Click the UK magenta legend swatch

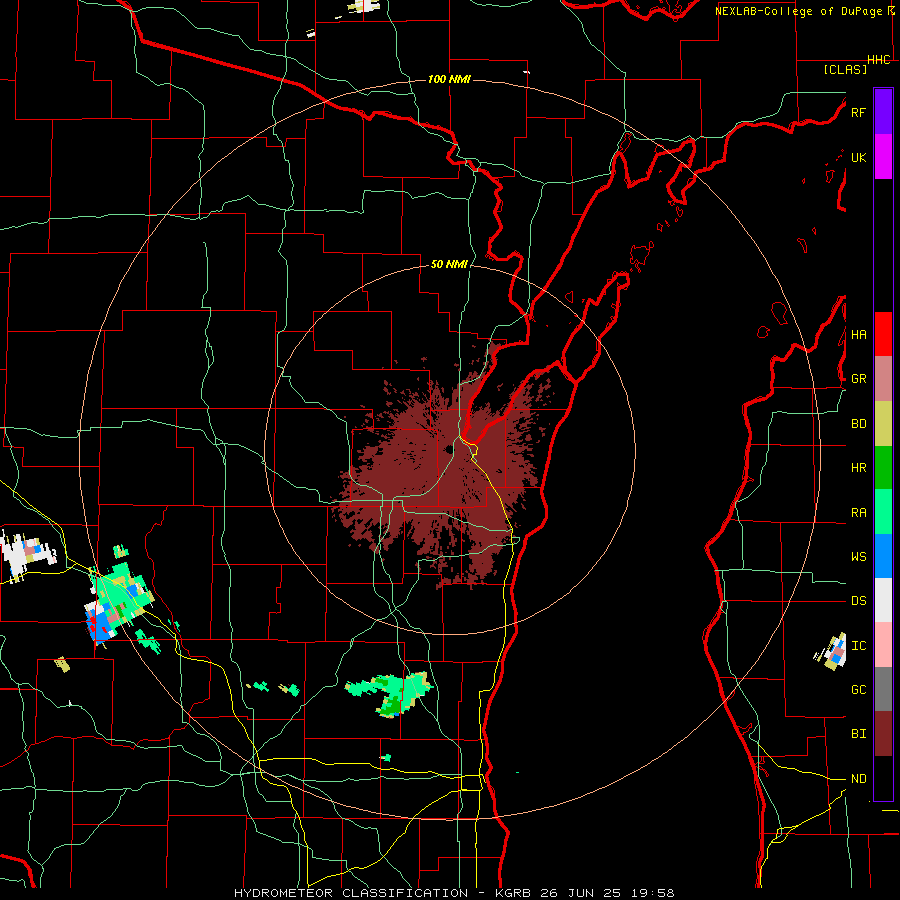coord(883,157)
